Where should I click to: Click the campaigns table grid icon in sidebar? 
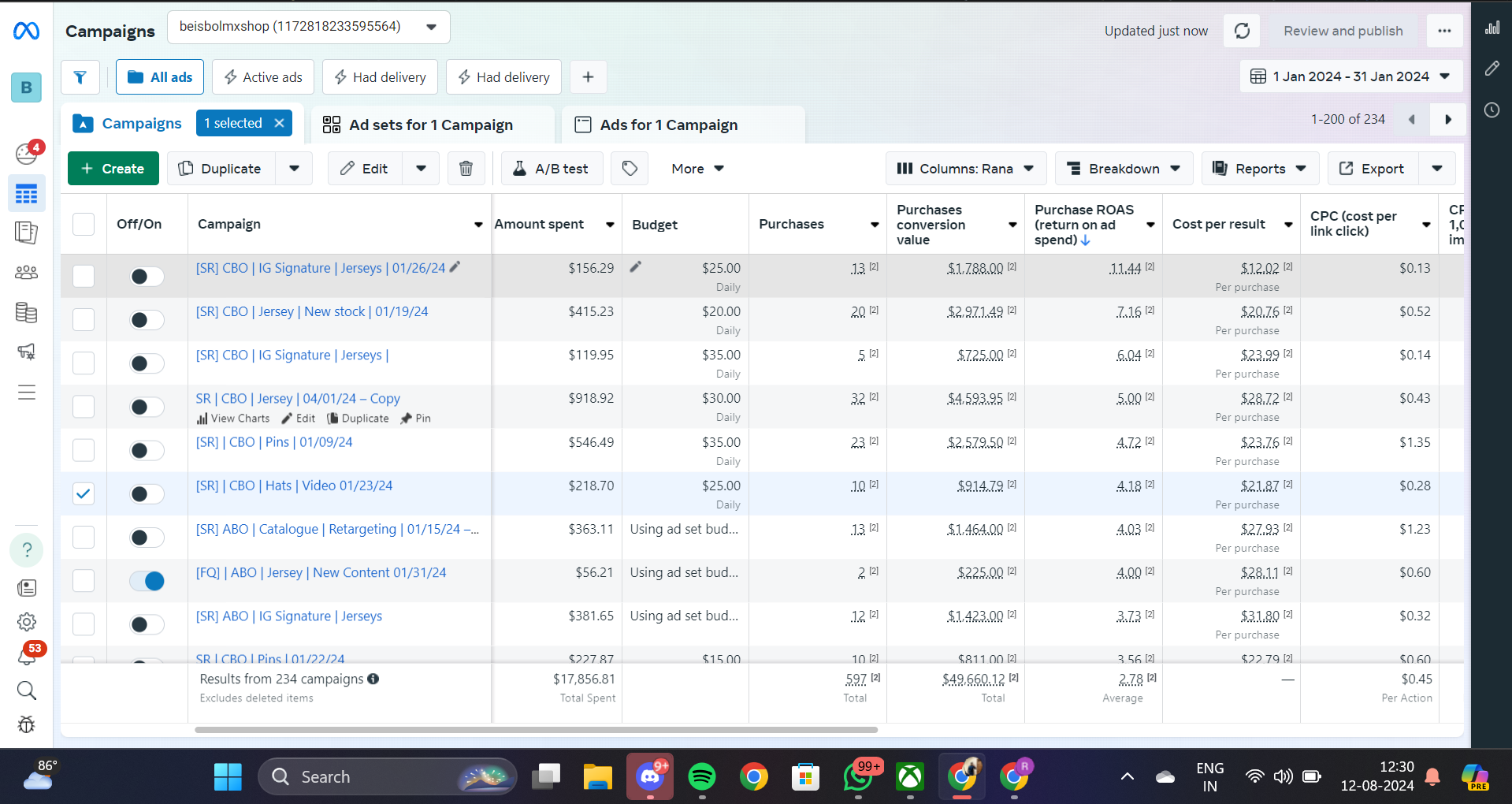pos(26,194)
